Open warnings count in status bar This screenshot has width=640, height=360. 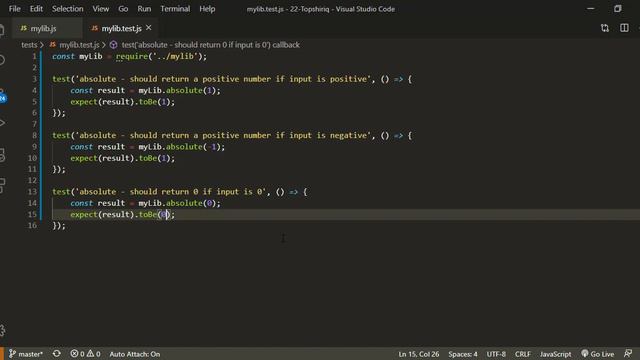94,354
